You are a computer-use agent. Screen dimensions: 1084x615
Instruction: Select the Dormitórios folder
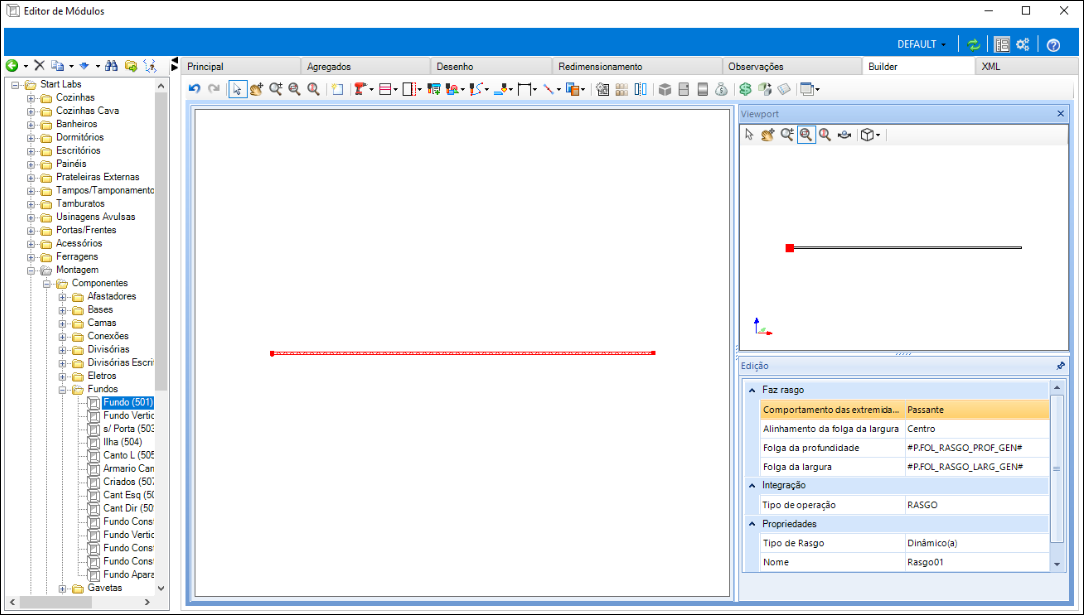click(78, 137)
